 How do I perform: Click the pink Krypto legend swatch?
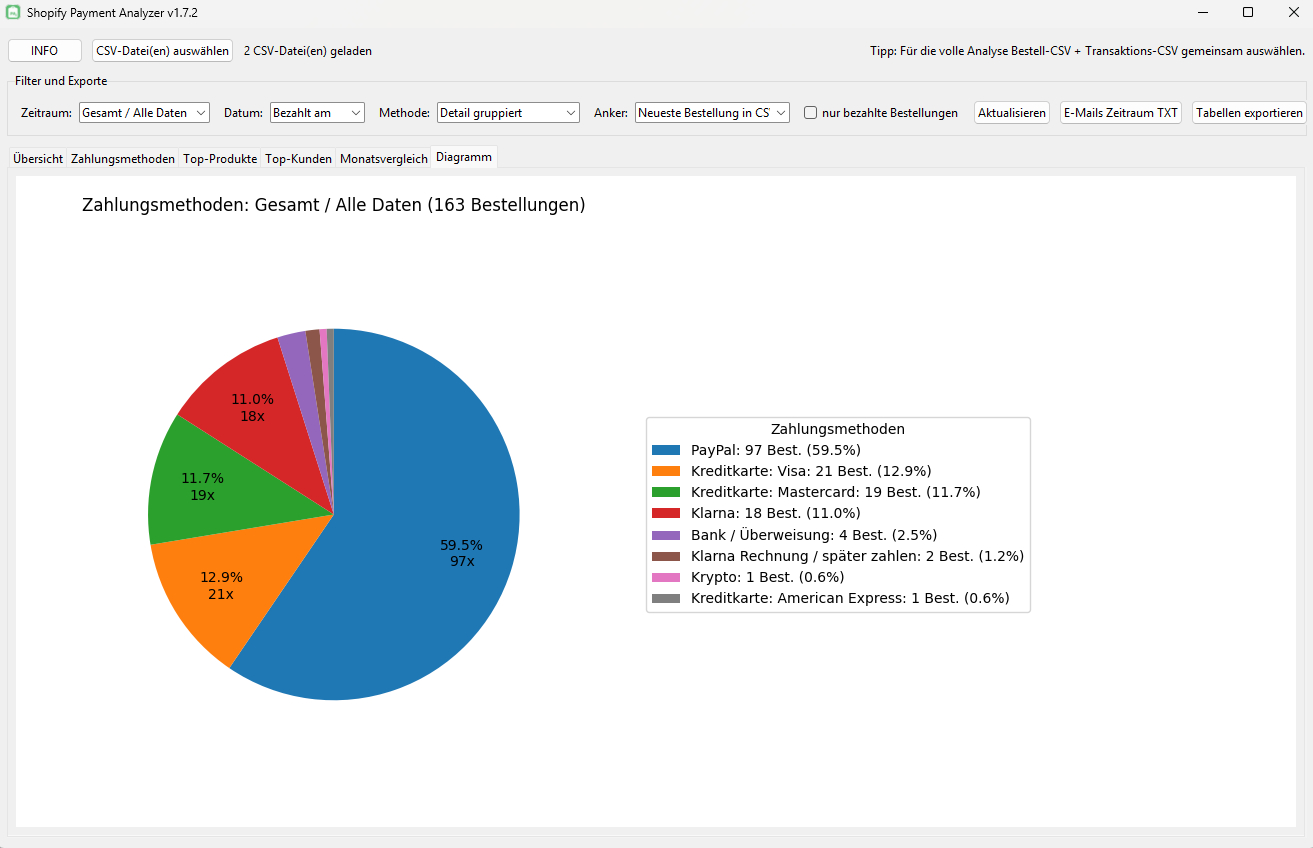tap(666, 577)
